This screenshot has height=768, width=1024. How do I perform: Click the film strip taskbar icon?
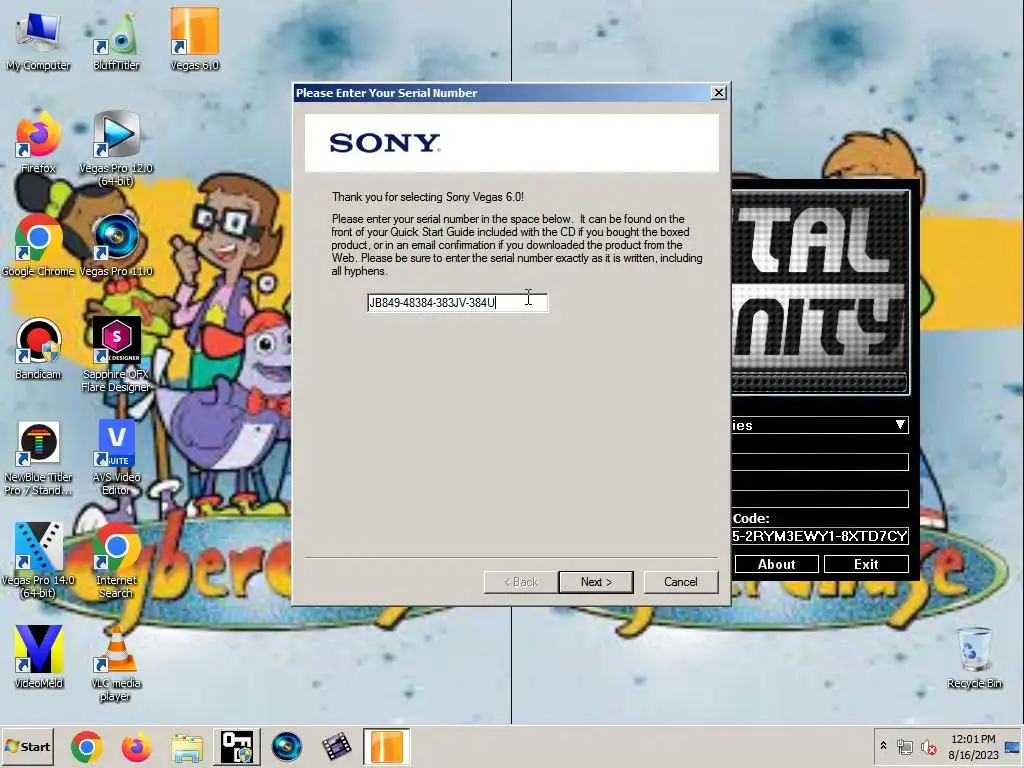[336, 746]
